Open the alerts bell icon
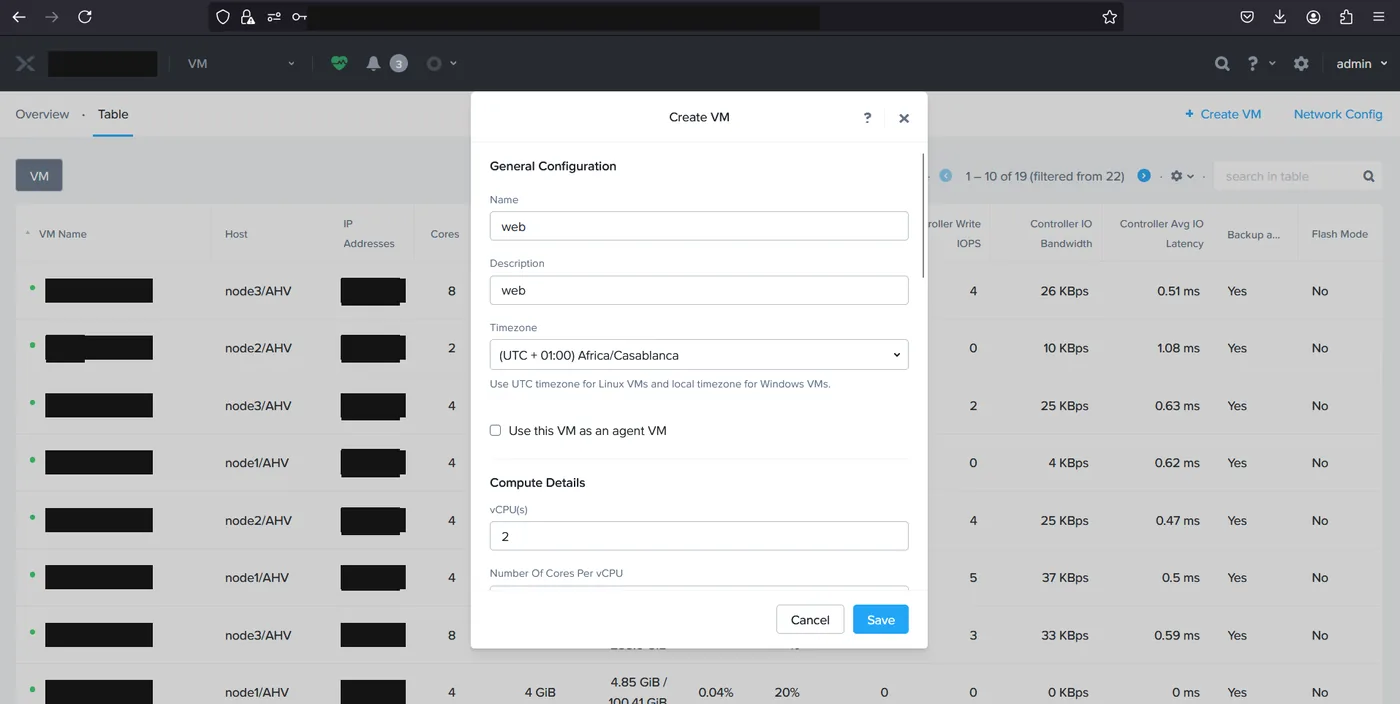Screen dimensions: 1400x704 coord(373,63)
